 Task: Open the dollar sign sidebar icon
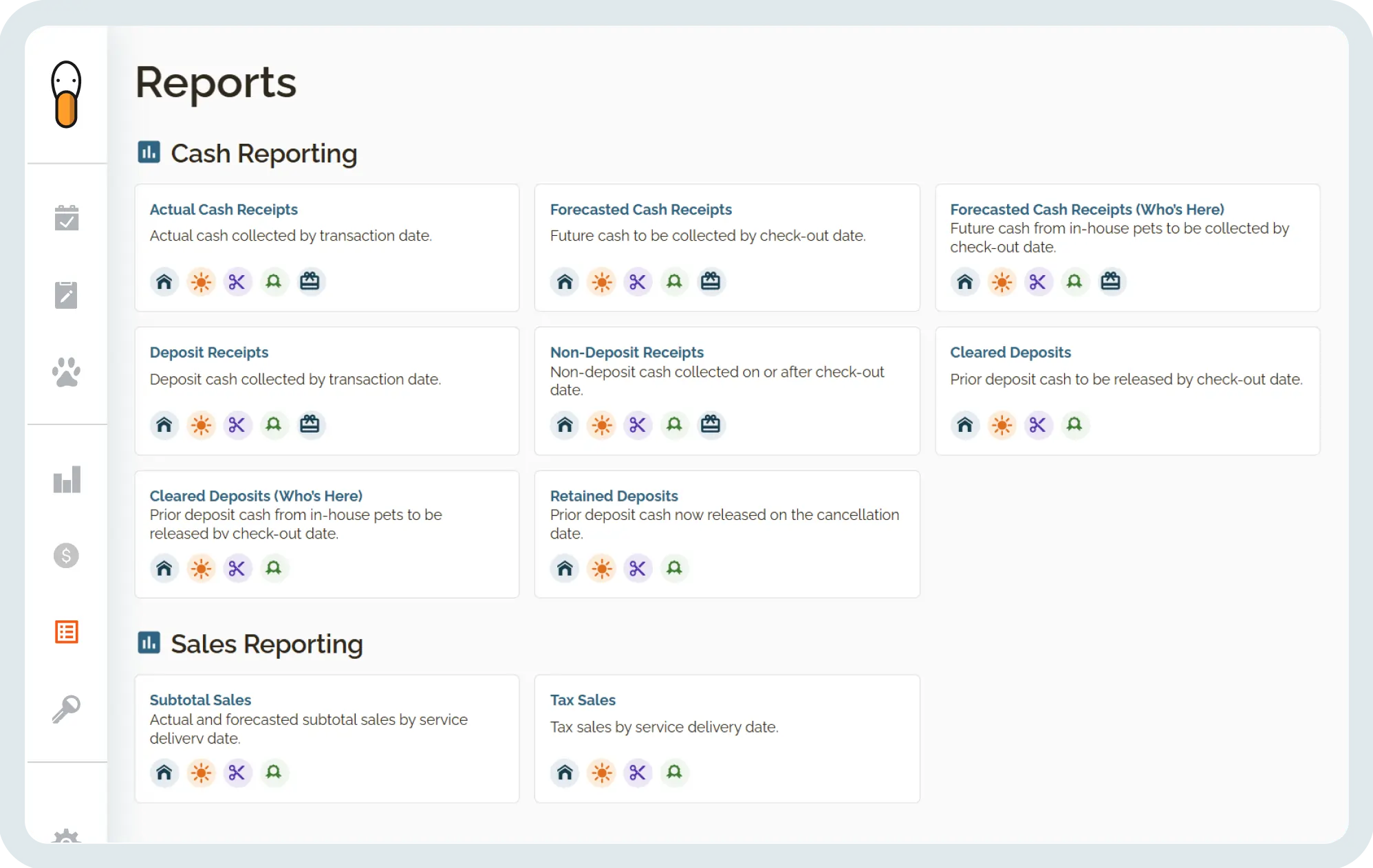(67, 555)
